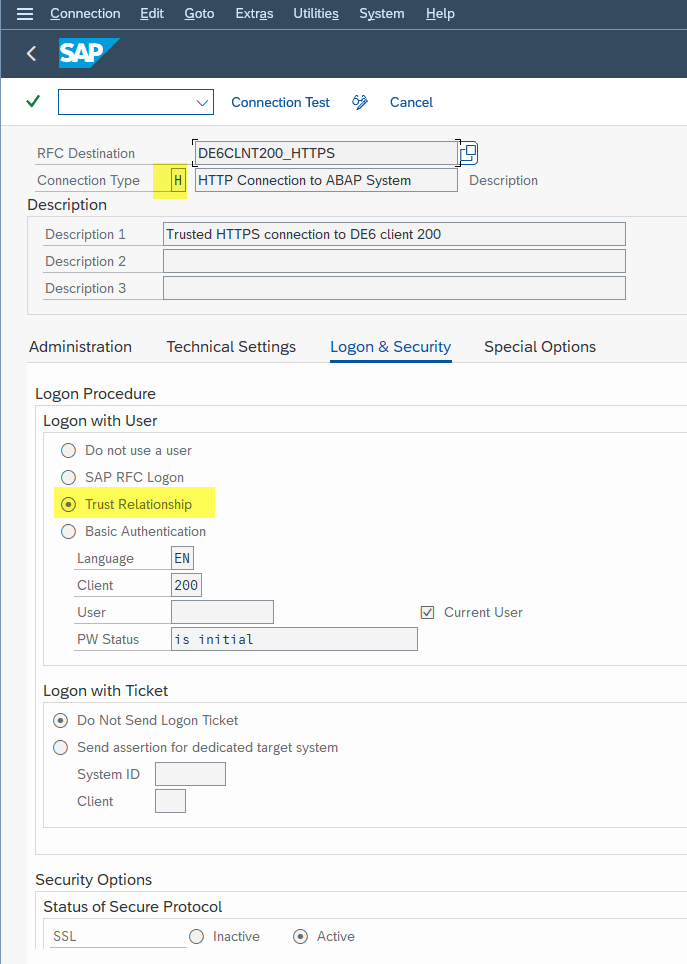This screenshot has height=964, width=687.
Task: Set SSL to Active
Action: pos(300,936)
